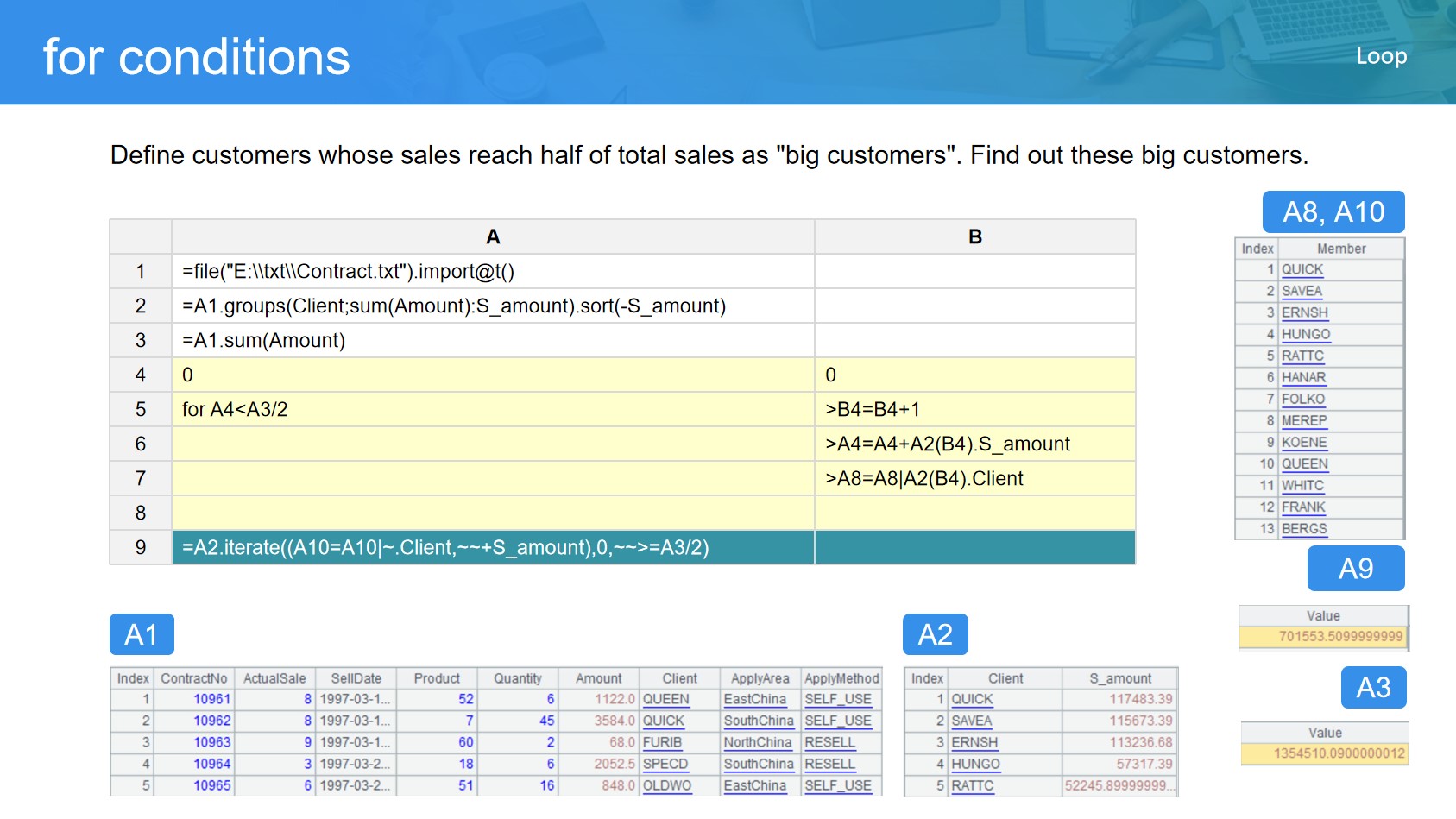Click row header 8 in the grid

(141, 513)
